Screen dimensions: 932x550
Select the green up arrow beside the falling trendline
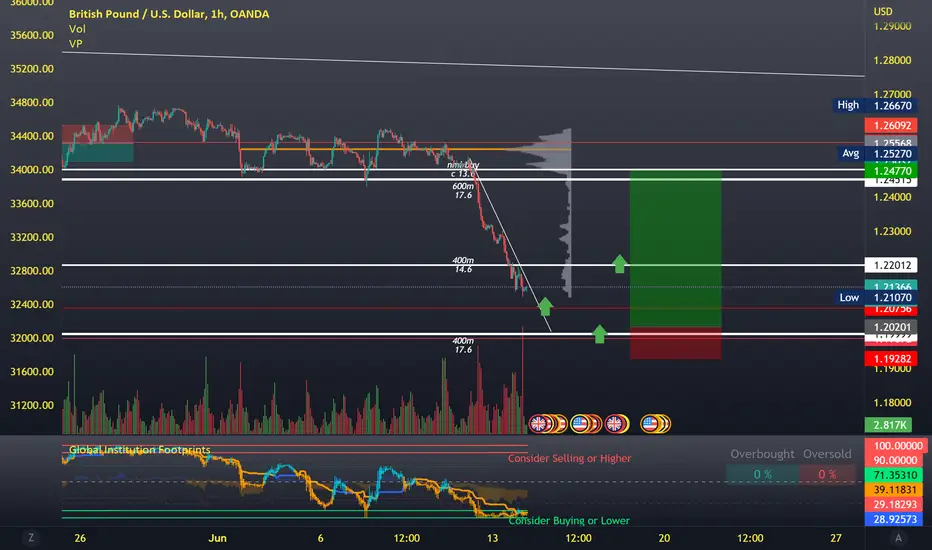tap(545, 306)
